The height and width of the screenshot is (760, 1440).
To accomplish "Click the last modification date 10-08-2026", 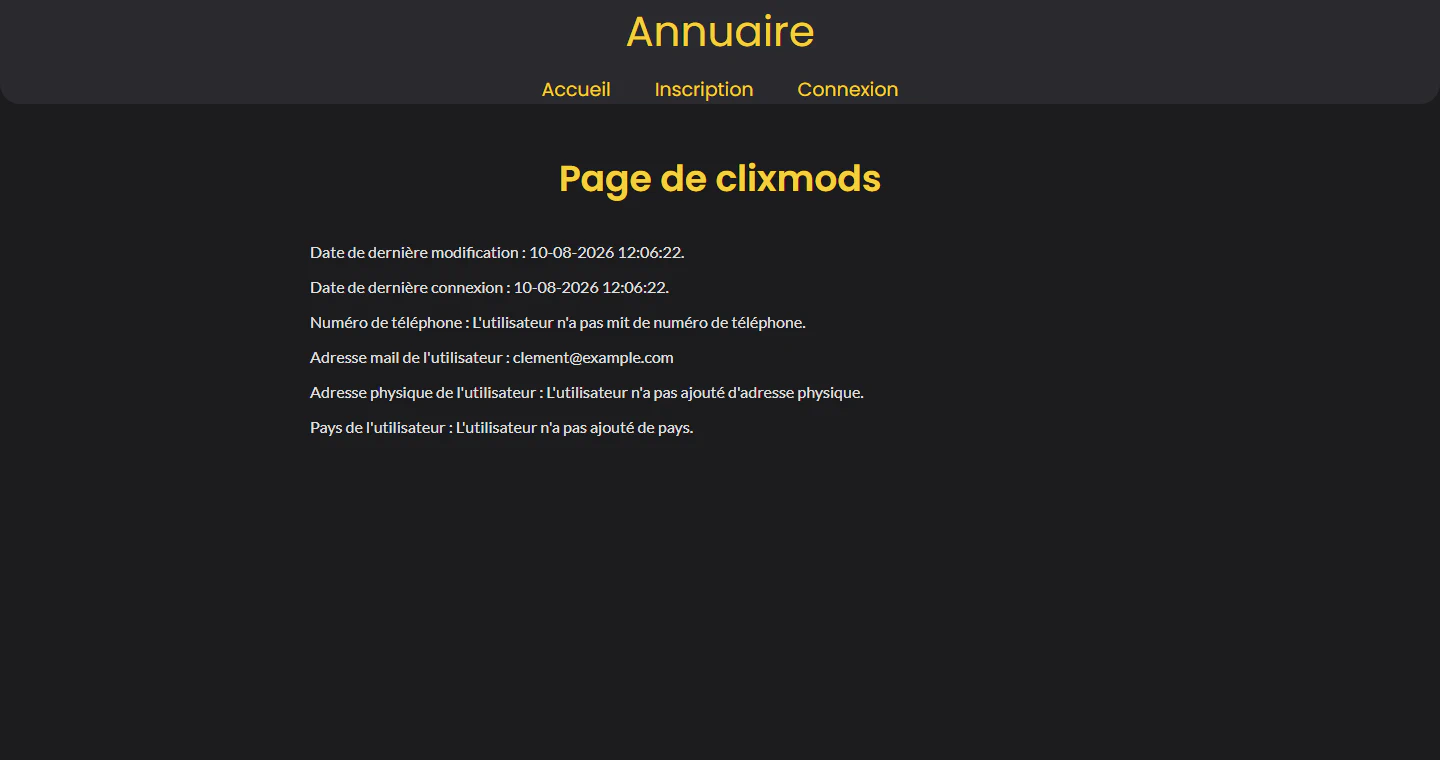I will pos(572,252).
